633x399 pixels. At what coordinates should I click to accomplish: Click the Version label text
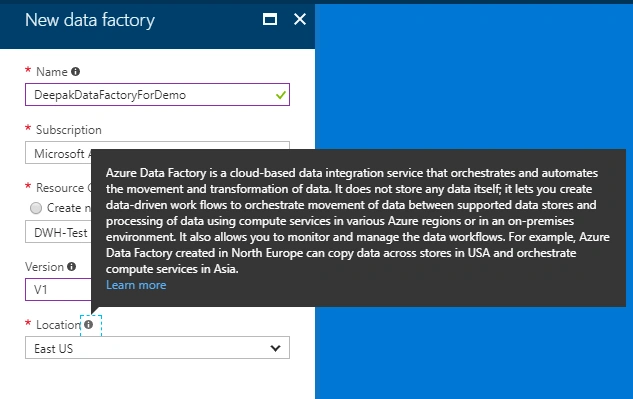tap(44, 267)
